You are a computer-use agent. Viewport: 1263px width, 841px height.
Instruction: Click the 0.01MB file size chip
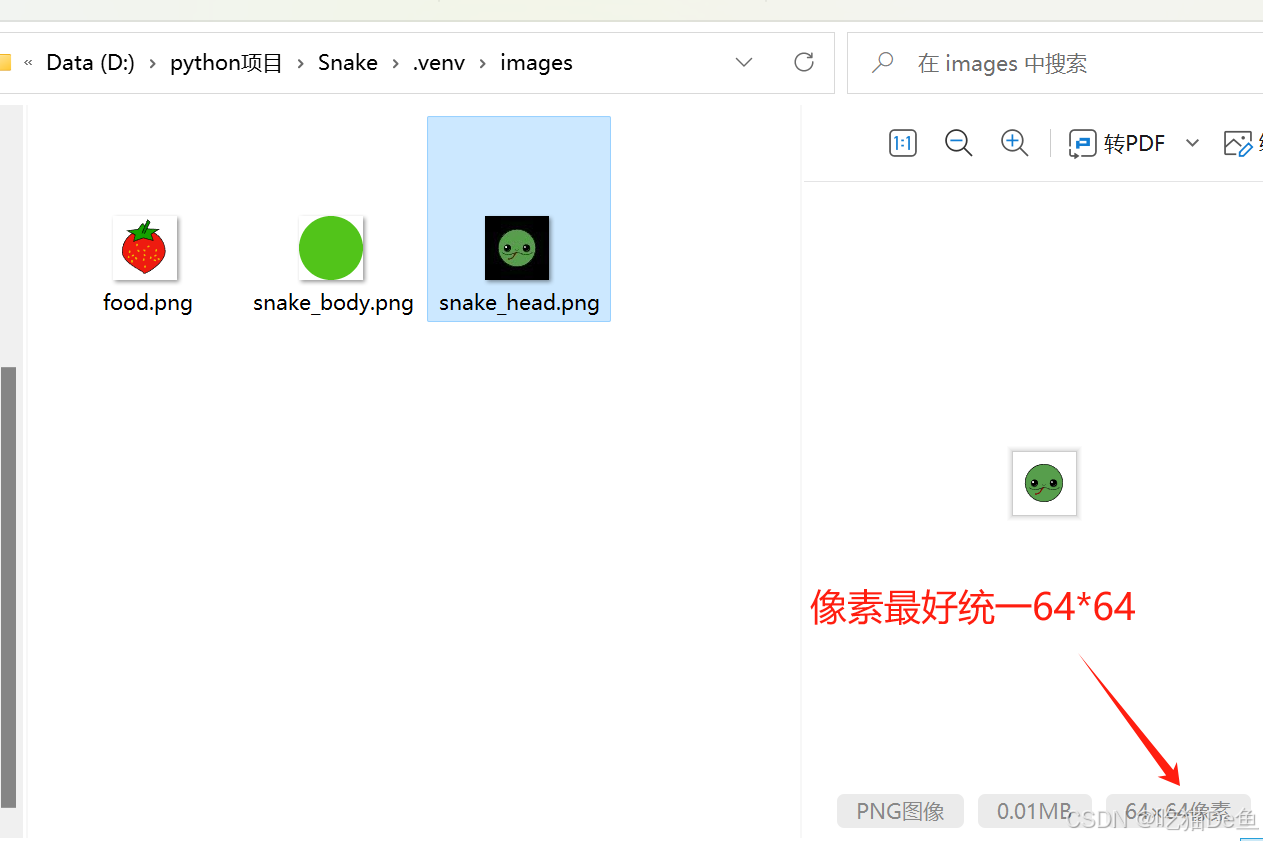(1034, 811)
